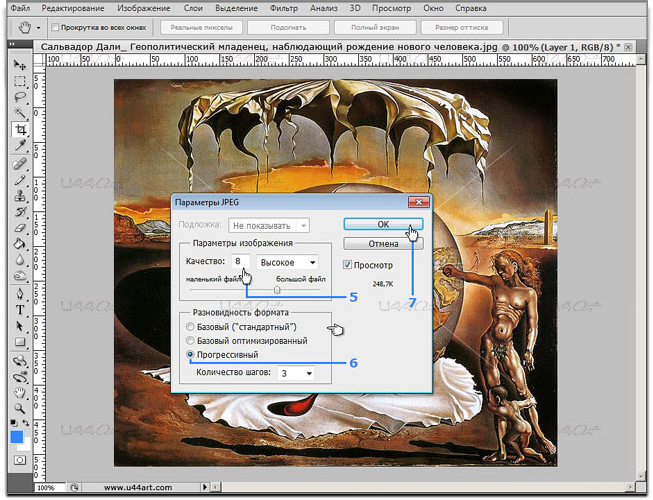Open the 'Справка' menu
This screenshot has height=500, width=653.
pyautogui.click(x=471, y=8)
